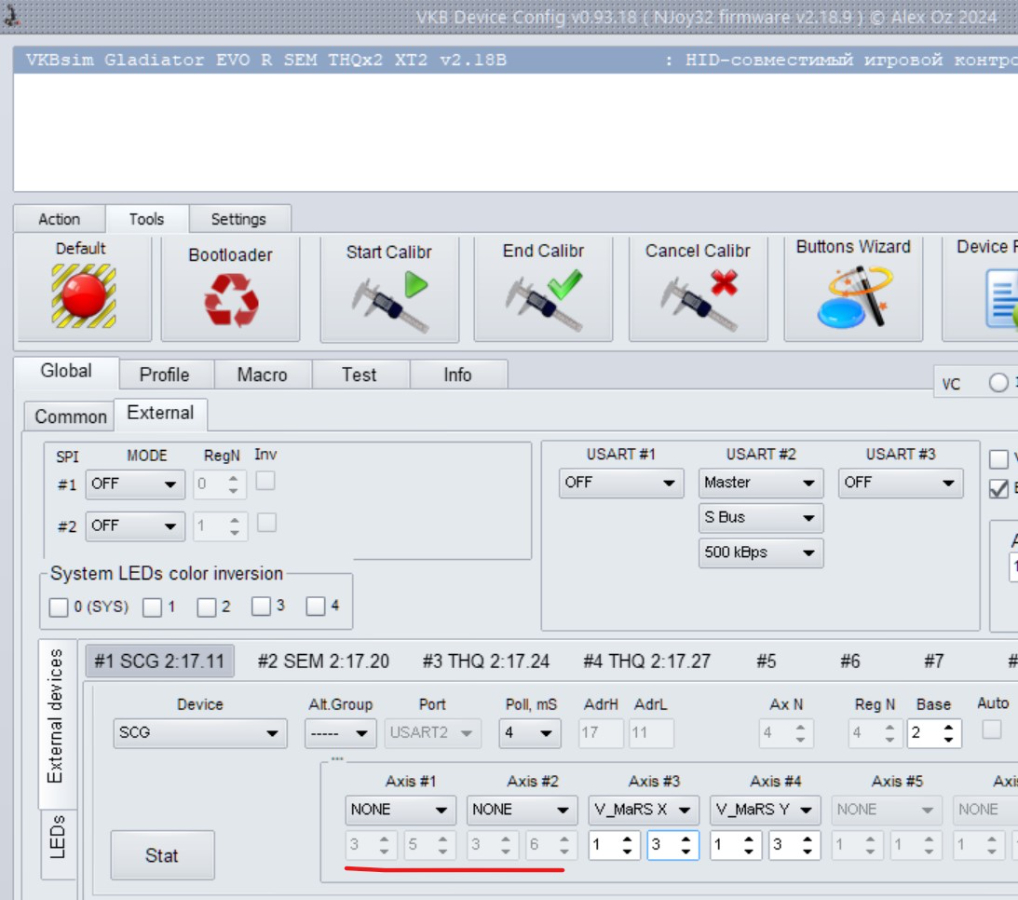Open the Info tab
The height and width of the screenshot is (900, 1018).
[458, 375]
